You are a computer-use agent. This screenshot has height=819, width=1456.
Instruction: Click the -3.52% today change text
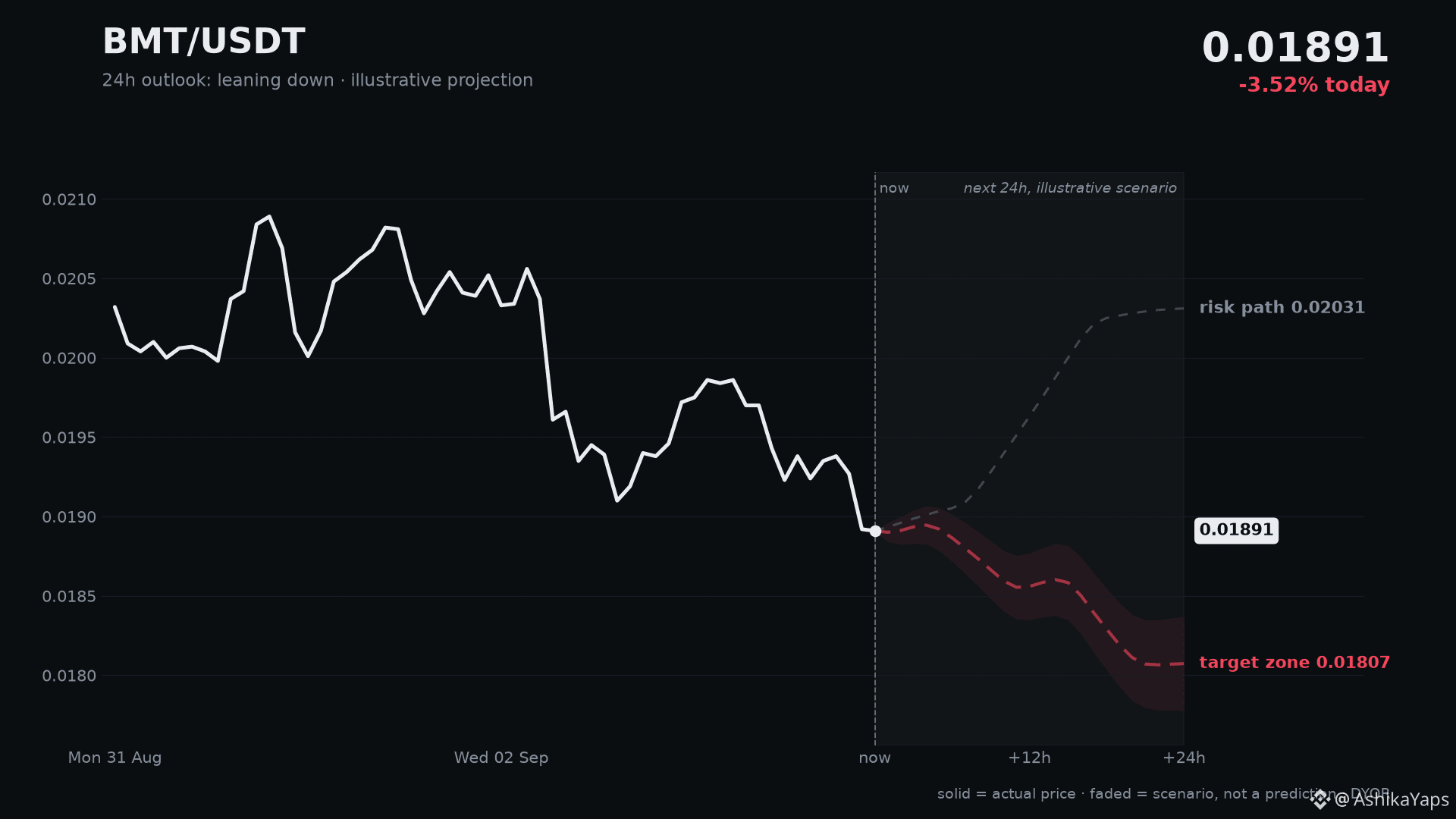tap(1313, 85)
